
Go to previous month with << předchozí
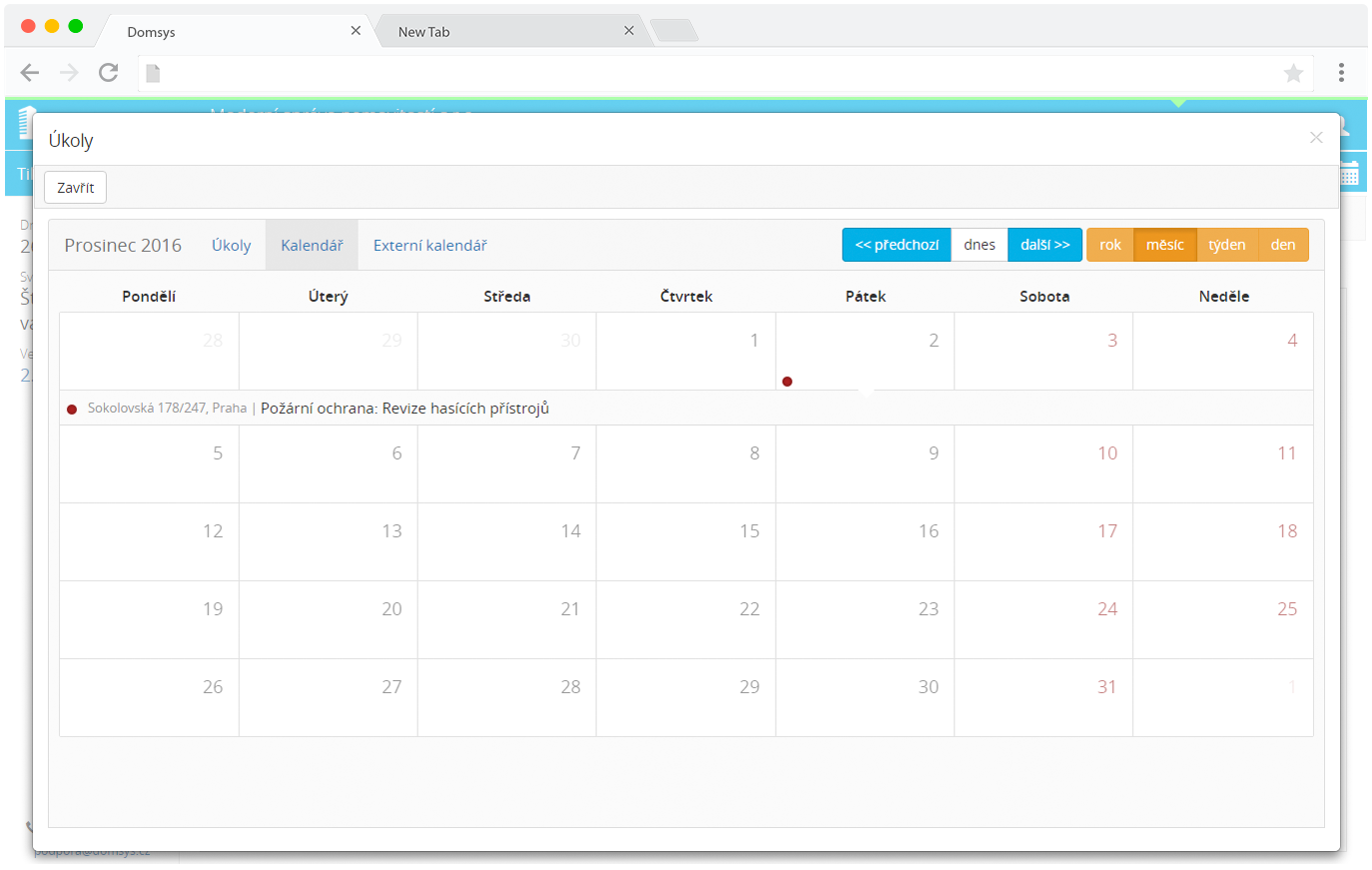(897, 245)
